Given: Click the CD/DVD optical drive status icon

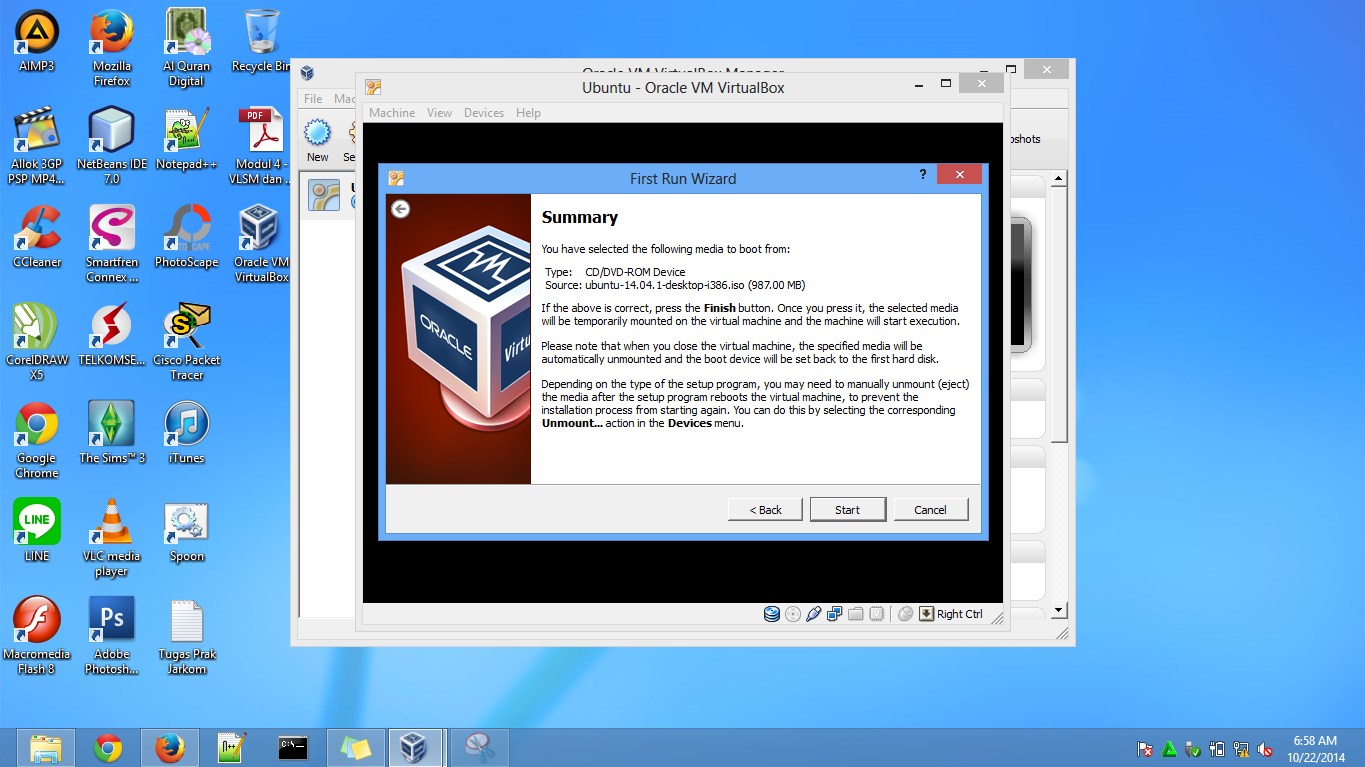Looking at the screenshot, I should tap(793, 614).
